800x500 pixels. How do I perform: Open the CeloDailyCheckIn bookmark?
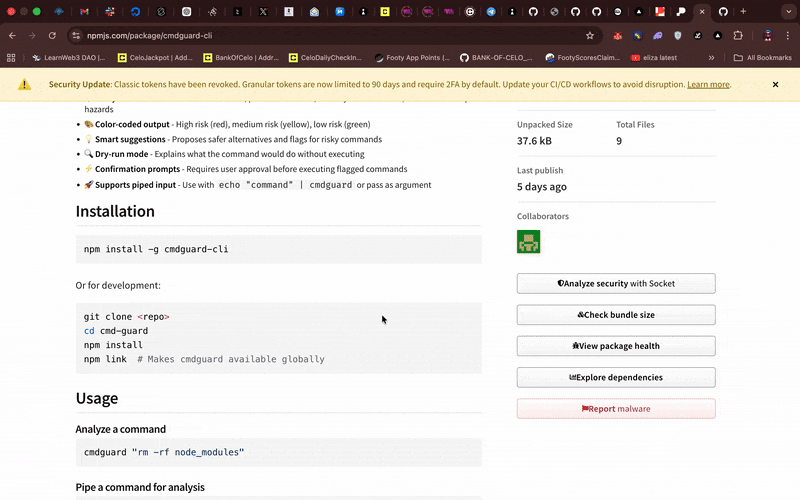pyautogui.click(x=326, y=58)
